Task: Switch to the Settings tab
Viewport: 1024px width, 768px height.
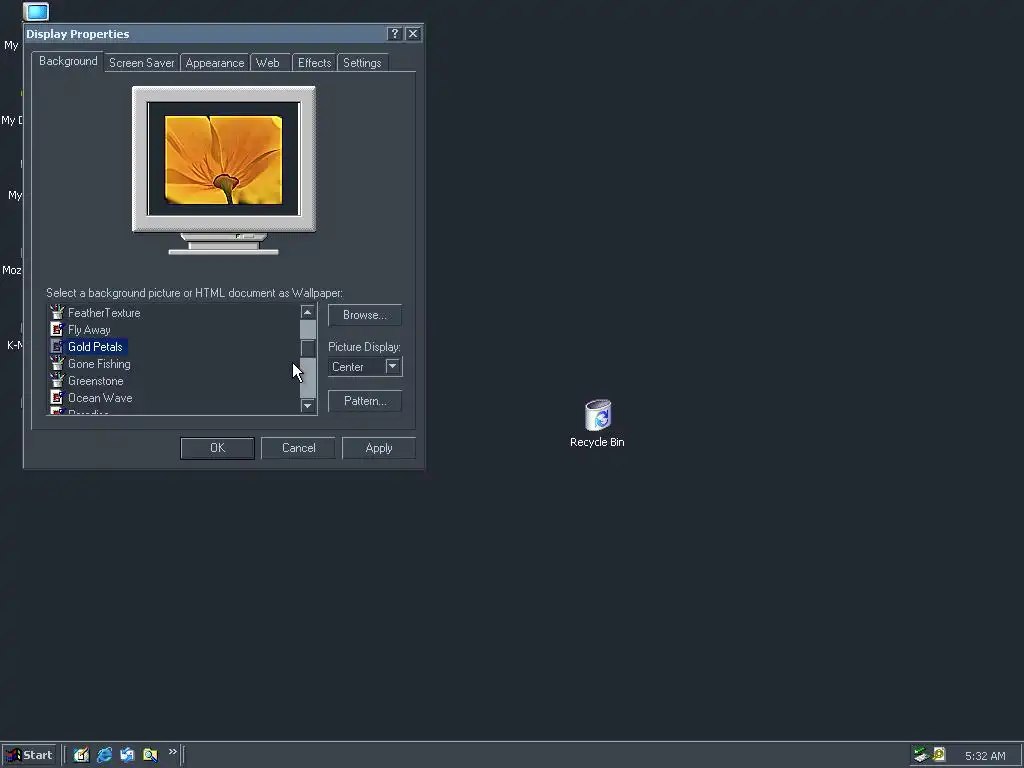Action: pos(362,63)
